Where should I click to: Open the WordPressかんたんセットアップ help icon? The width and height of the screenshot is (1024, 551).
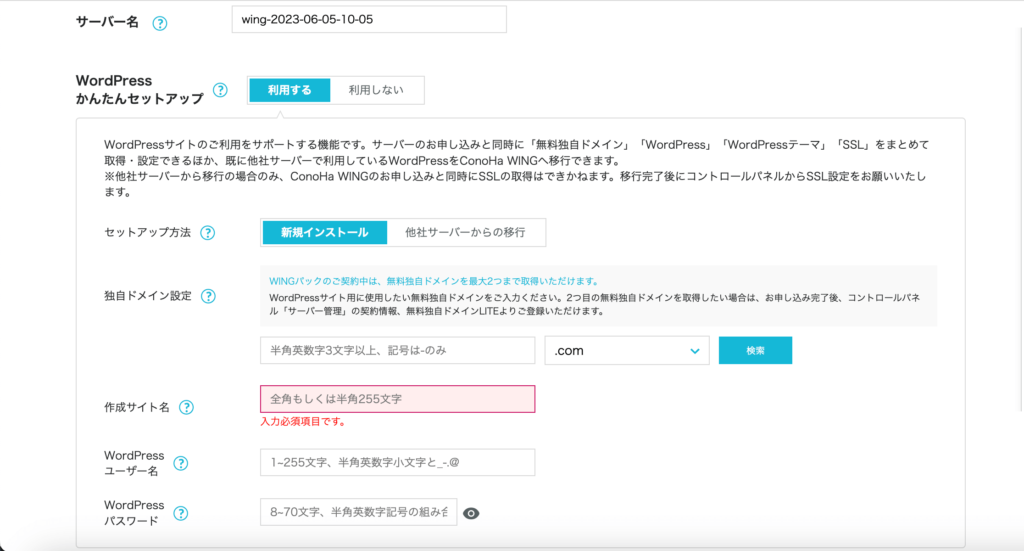(220, 90)
